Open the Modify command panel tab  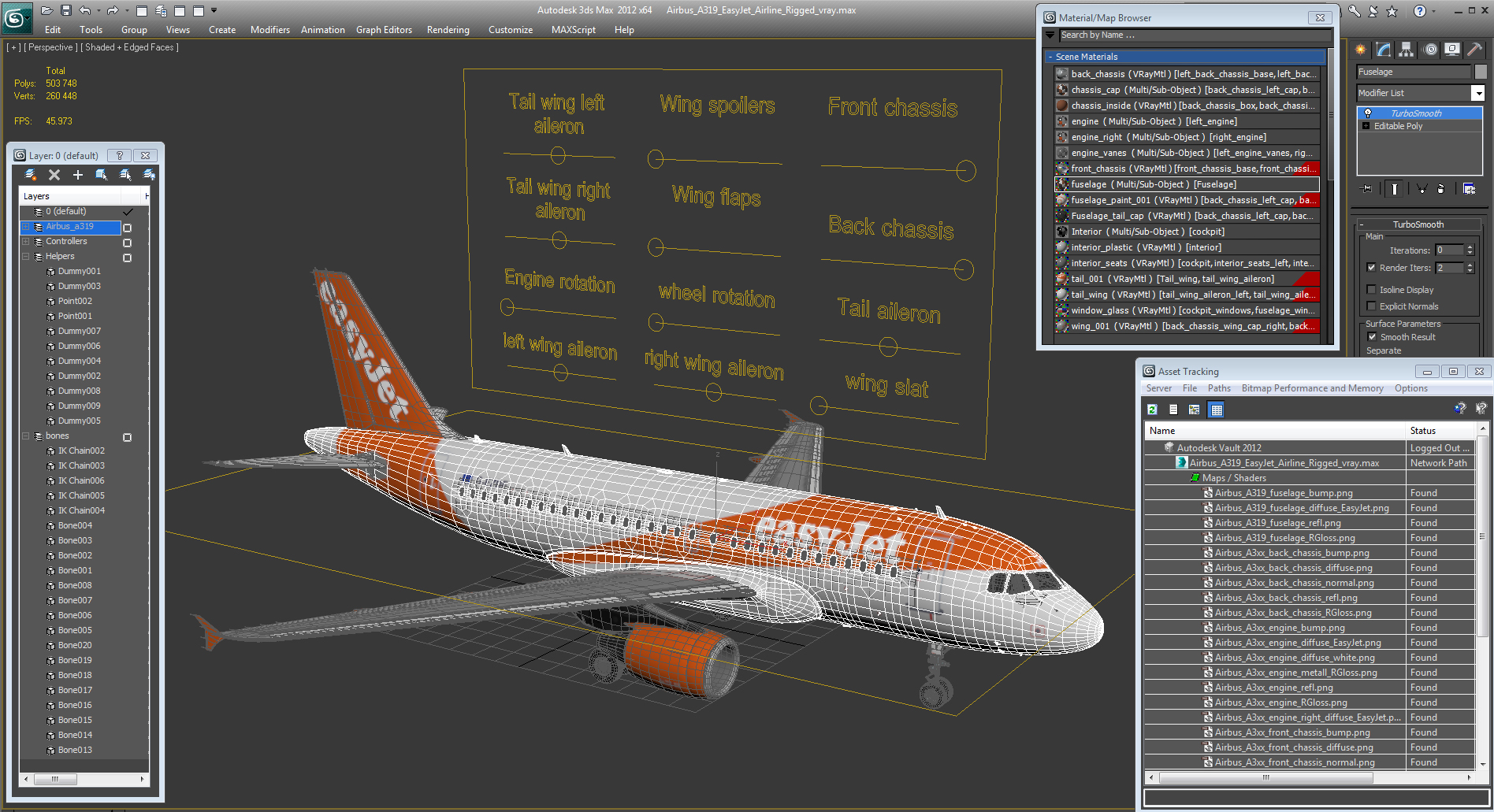tap(1384, 50)
